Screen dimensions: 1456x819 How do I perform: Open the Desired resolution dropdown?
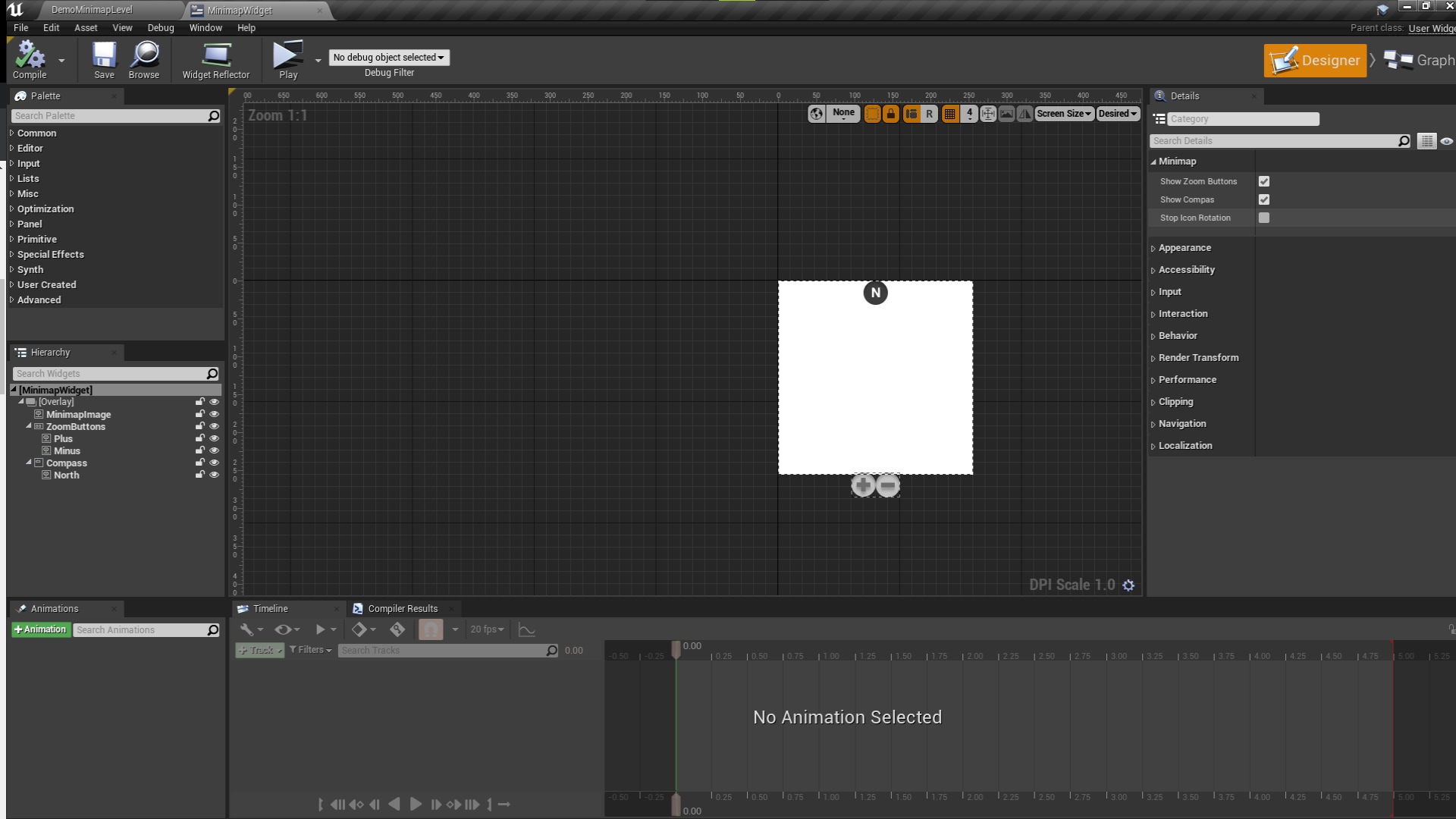pos(1117,113)
